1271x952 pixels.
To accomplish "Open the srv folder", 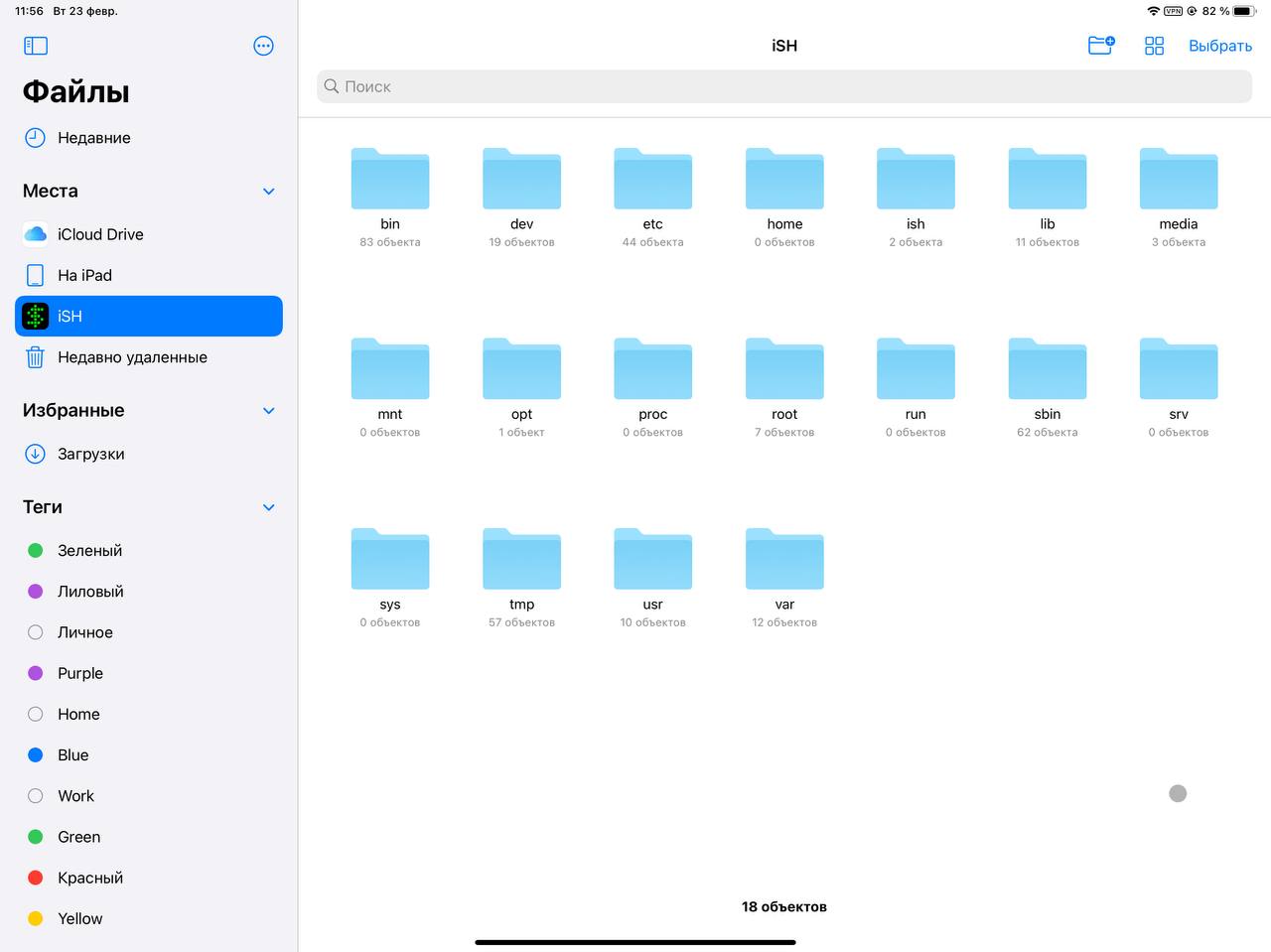I will (1179, 368).
